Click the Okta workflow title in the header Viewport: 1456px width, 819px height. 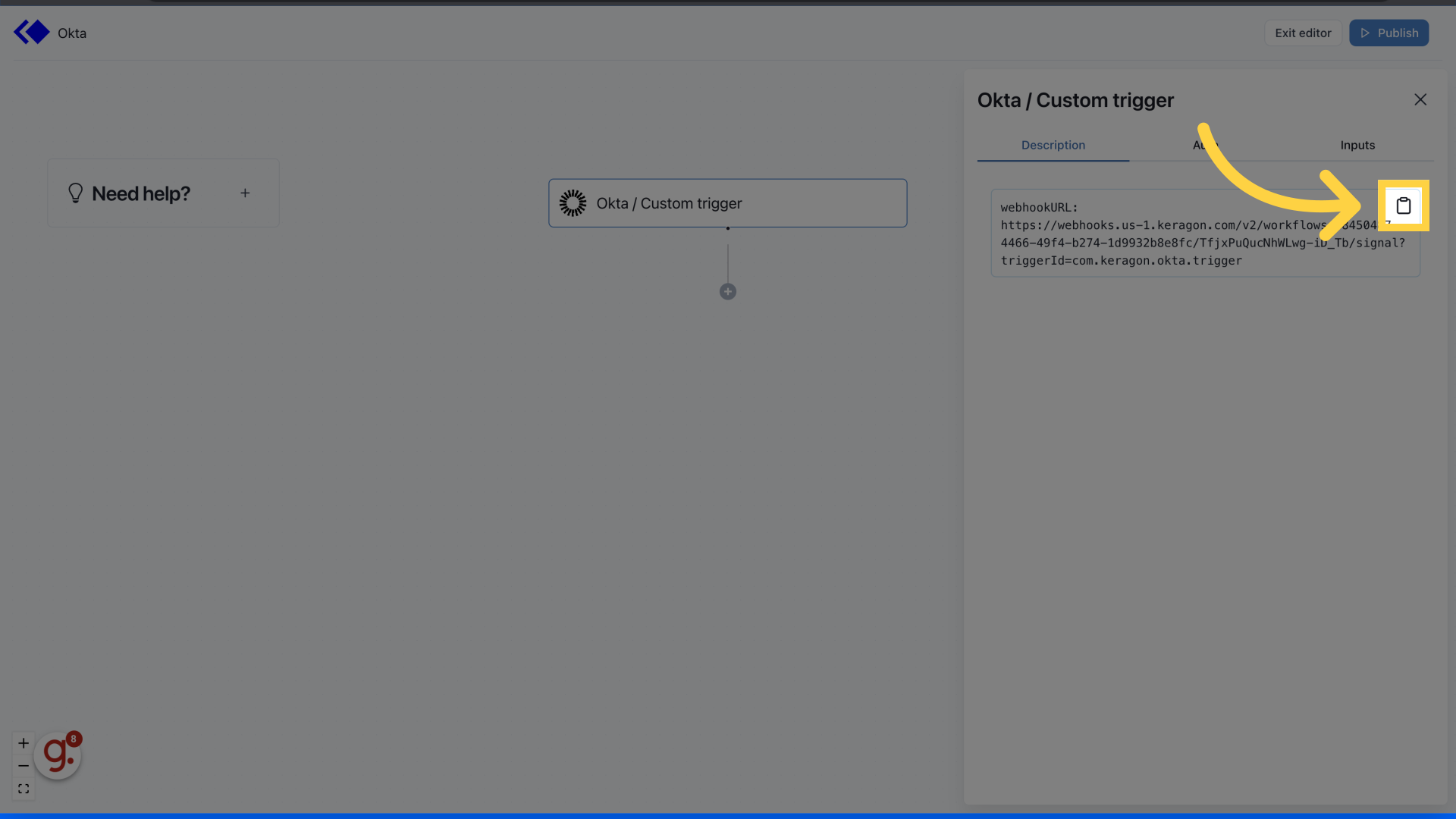72,33
